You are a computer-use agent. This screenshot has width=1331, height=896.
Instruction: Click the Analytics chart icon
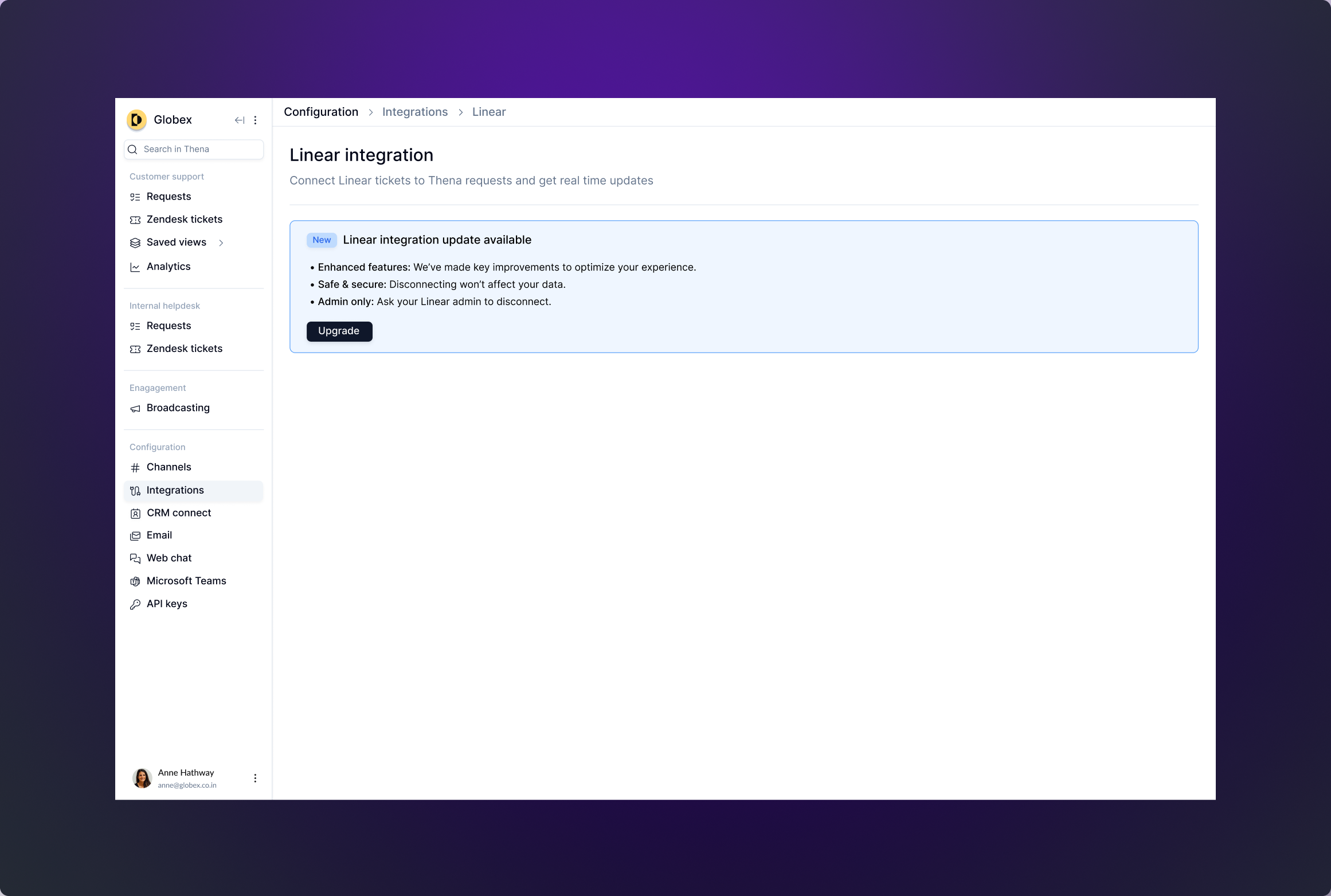click(135, 267)
